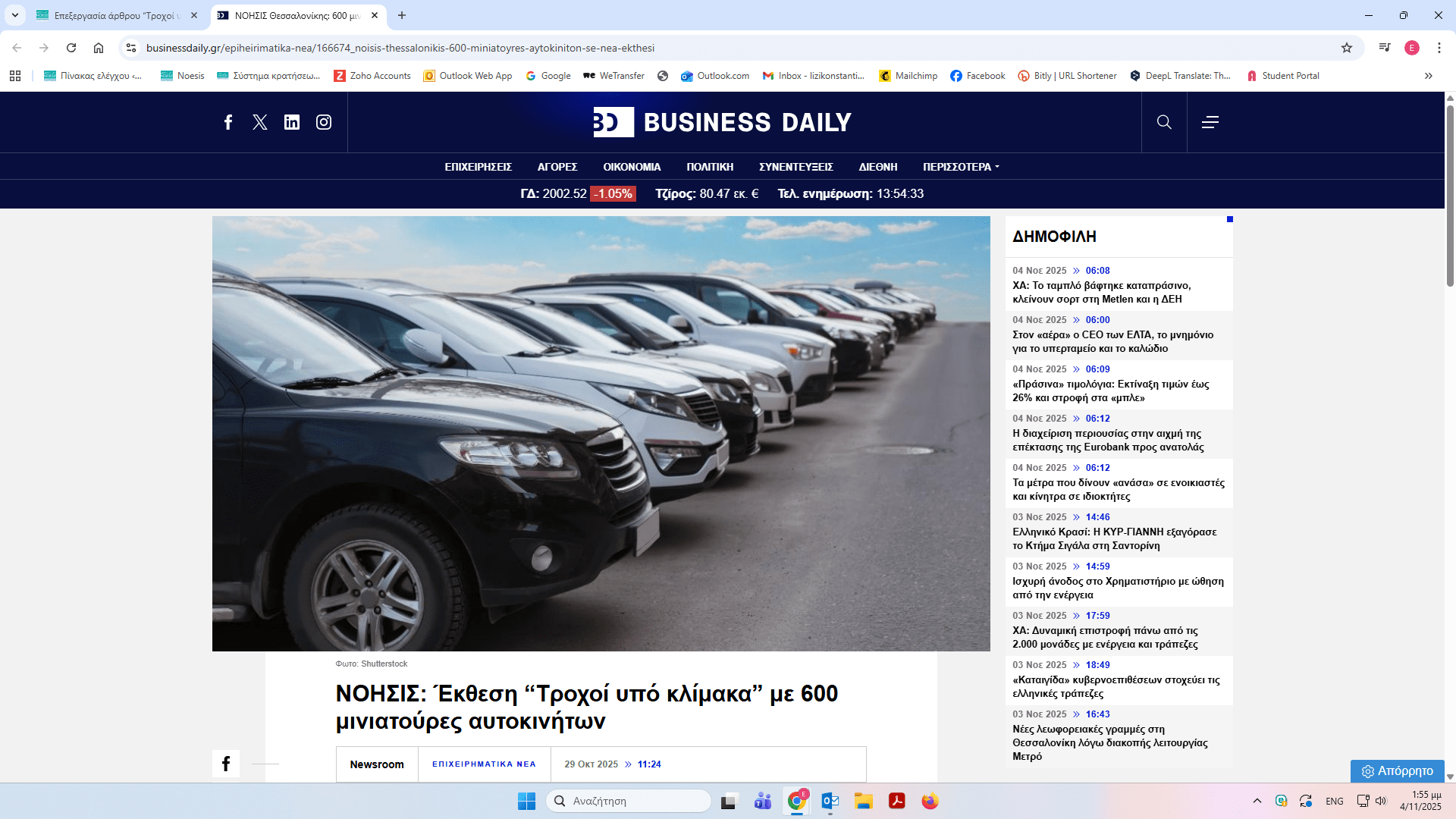The width and height of the screenshot is (1456, 819).
Task: Bookmark this page with the star icon
Action: [x=1347, y=48]
